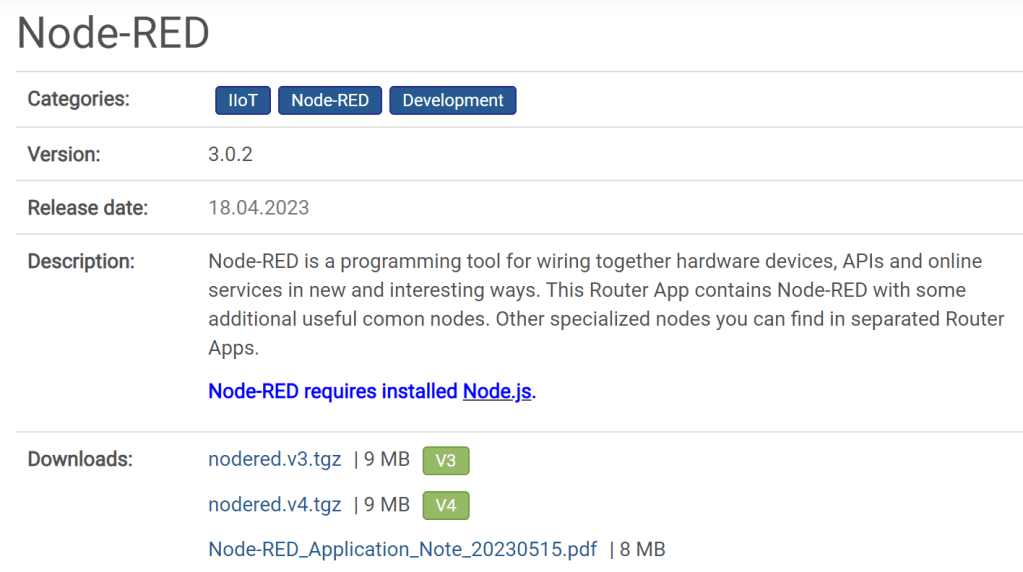Download the nodered.v4.tgz file
1023x572 pixels.
click(x=274, y=504)
